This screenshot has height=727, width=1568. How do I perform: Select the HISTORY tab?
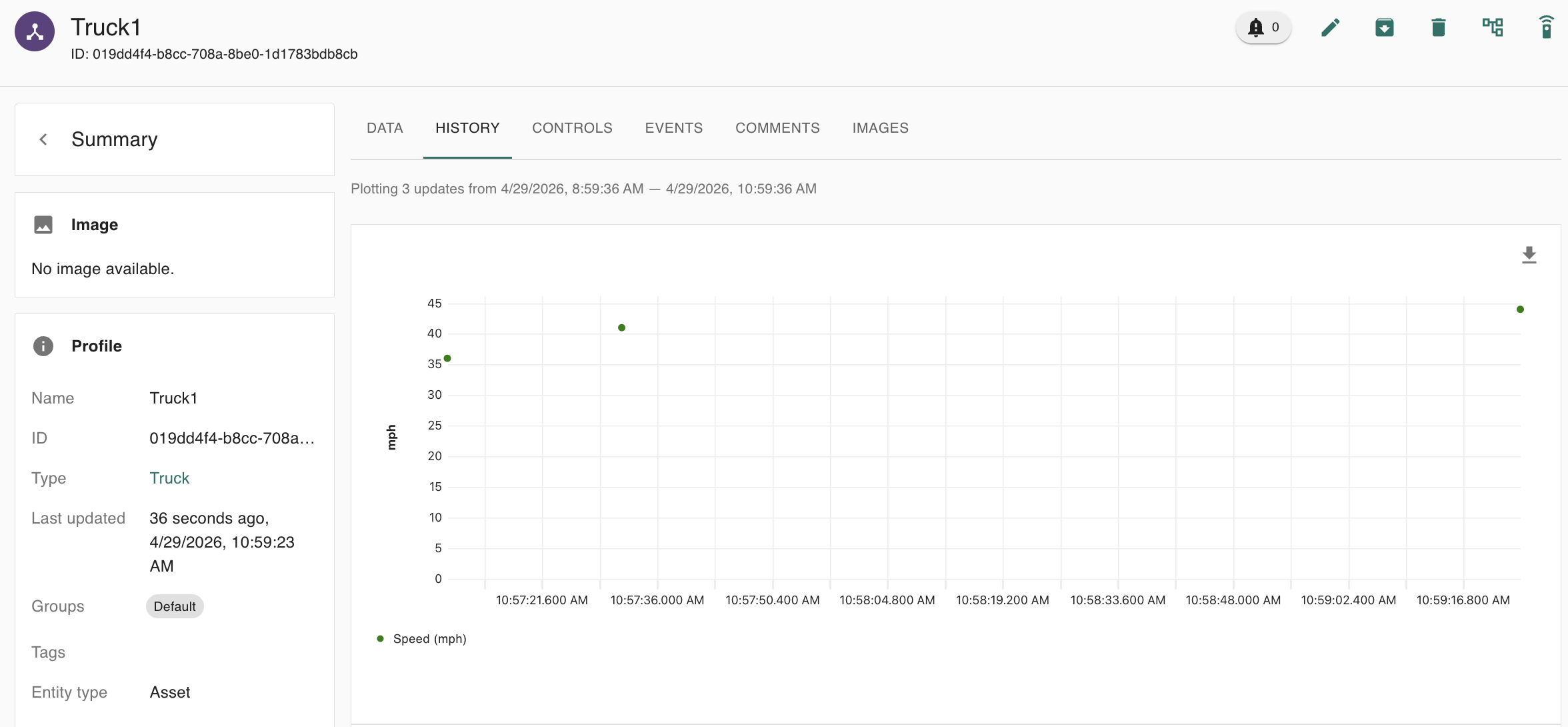467,128
